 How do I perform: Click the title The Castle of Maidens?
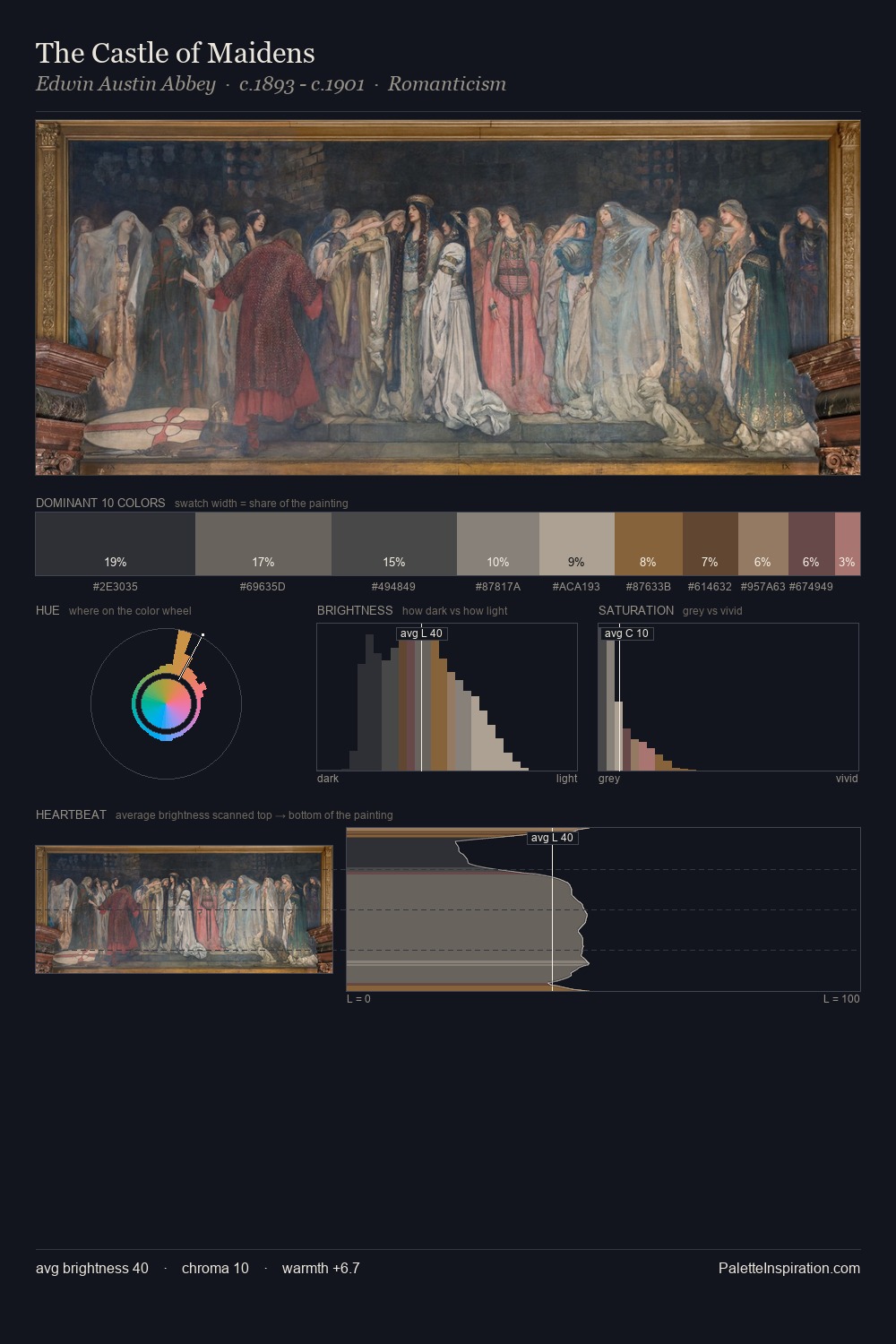click(176, 53)
